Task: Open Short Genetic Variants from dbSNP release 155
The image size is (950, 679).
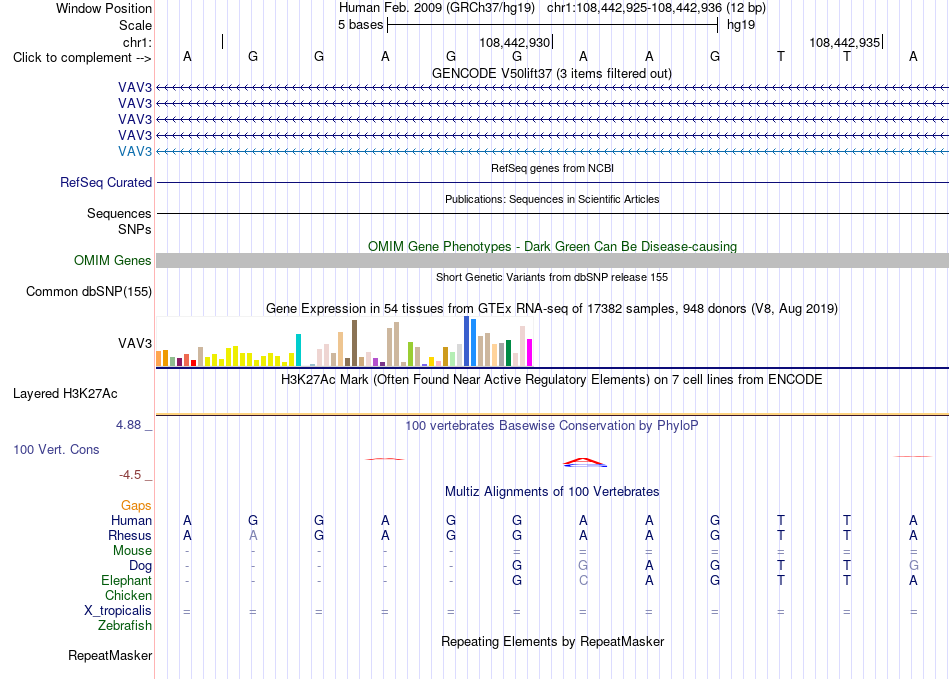Action: pos(552,277)
